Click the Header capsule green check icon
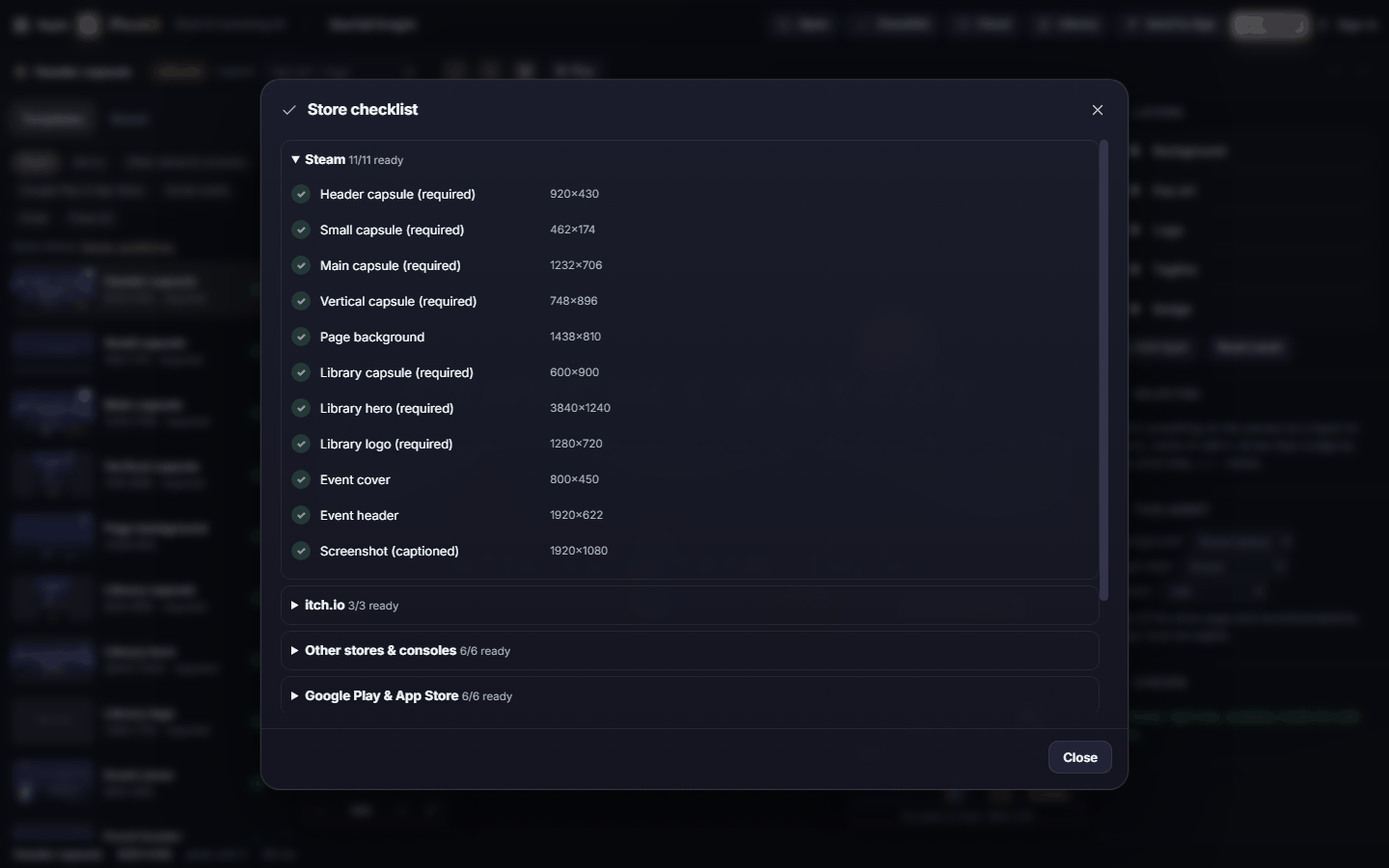1389x868 pixels. [301, 194]
